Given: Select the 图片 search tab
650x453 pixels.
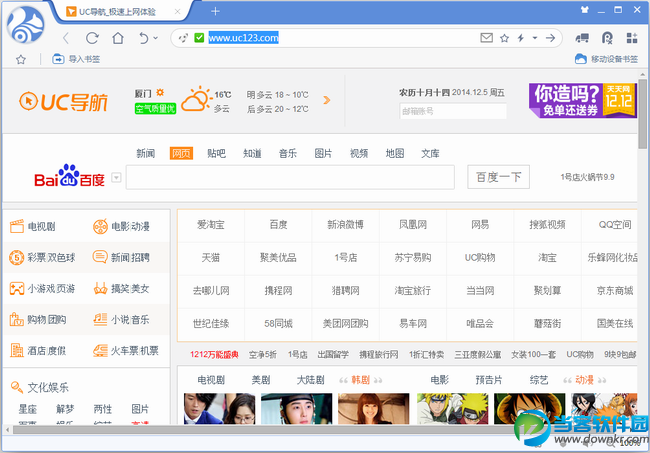Looking at the screenshot, I should (x=323, y=153).
